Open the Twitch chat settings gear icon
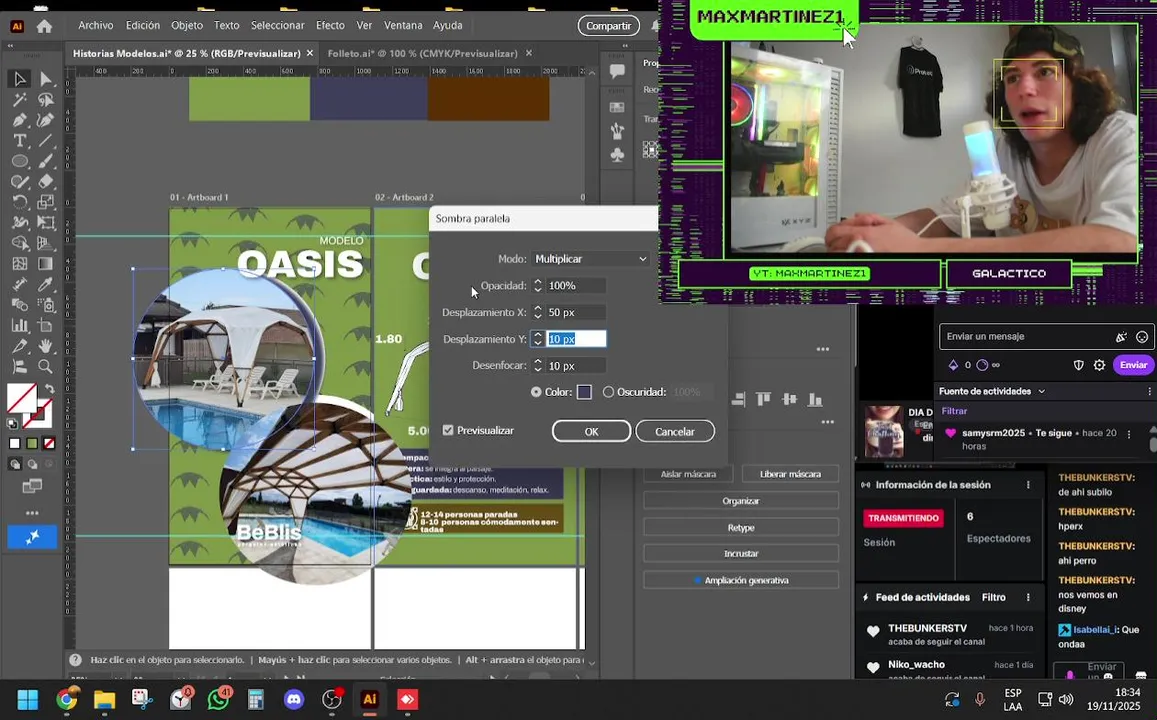Screen dimensions: 1157x720 [1099, 365]
